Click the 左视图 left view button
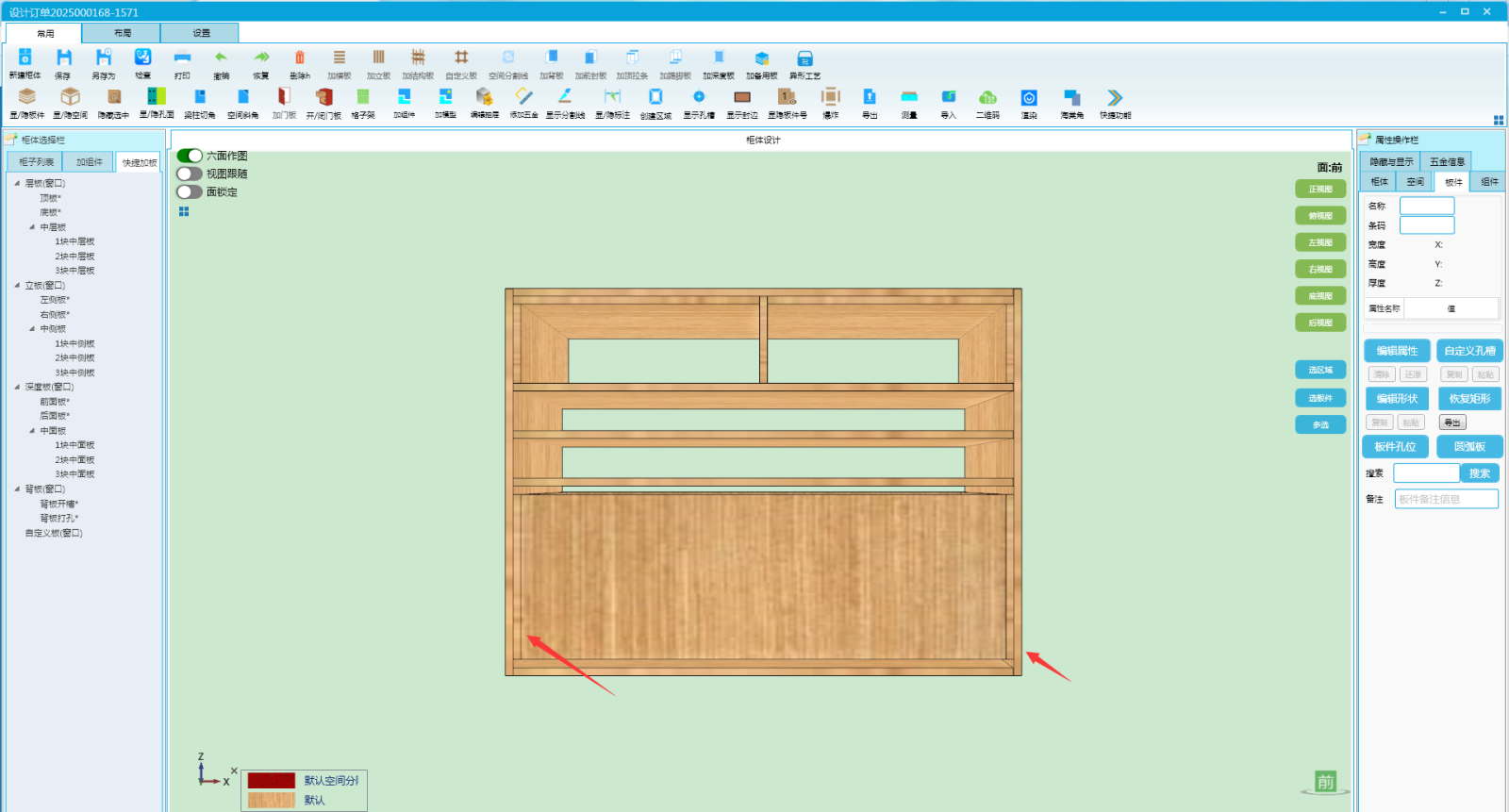 1320,242
